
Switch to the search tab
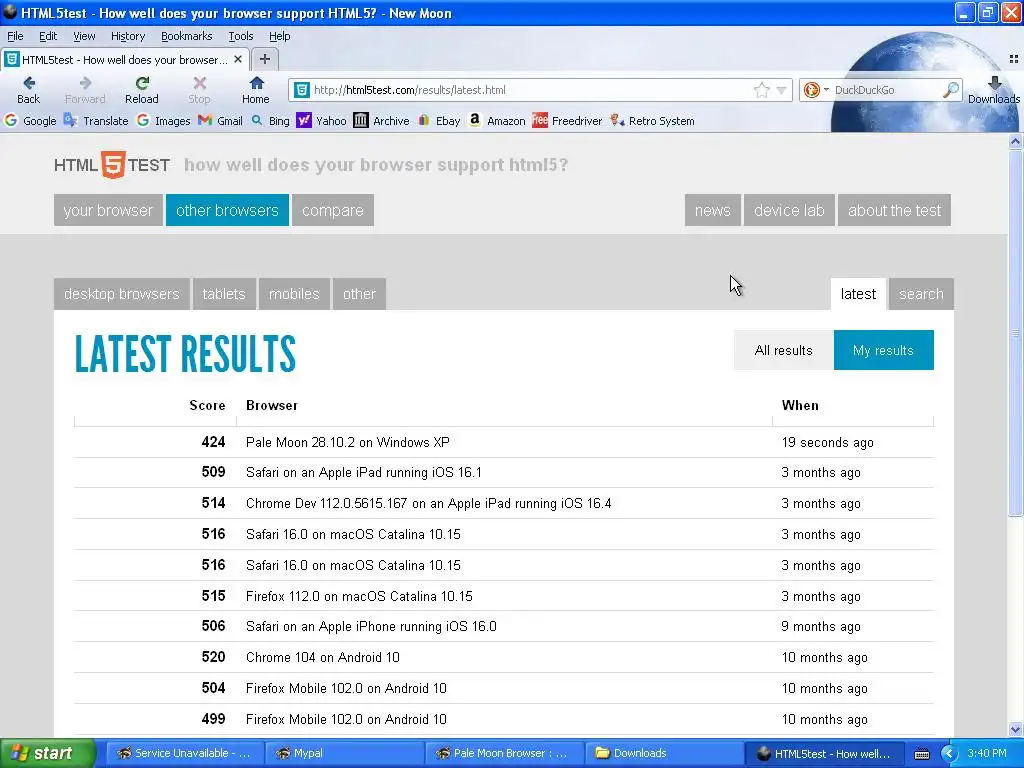[921, 294]
